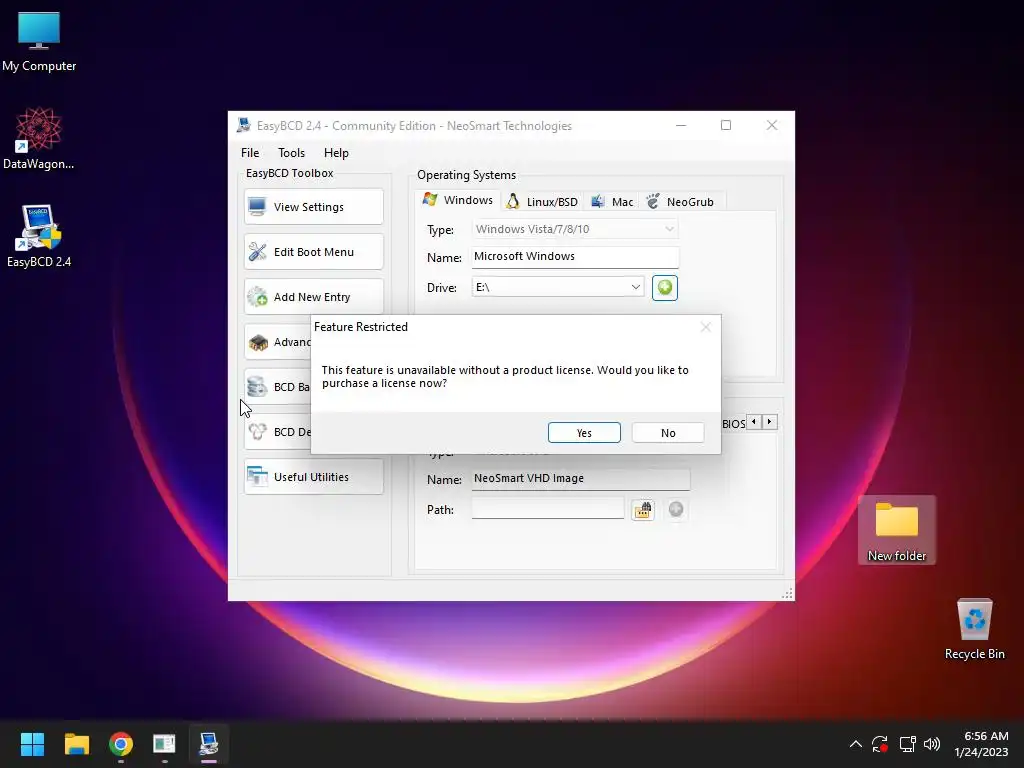Select the Recycle Bin desktop icon

click(x=974, y=629)
